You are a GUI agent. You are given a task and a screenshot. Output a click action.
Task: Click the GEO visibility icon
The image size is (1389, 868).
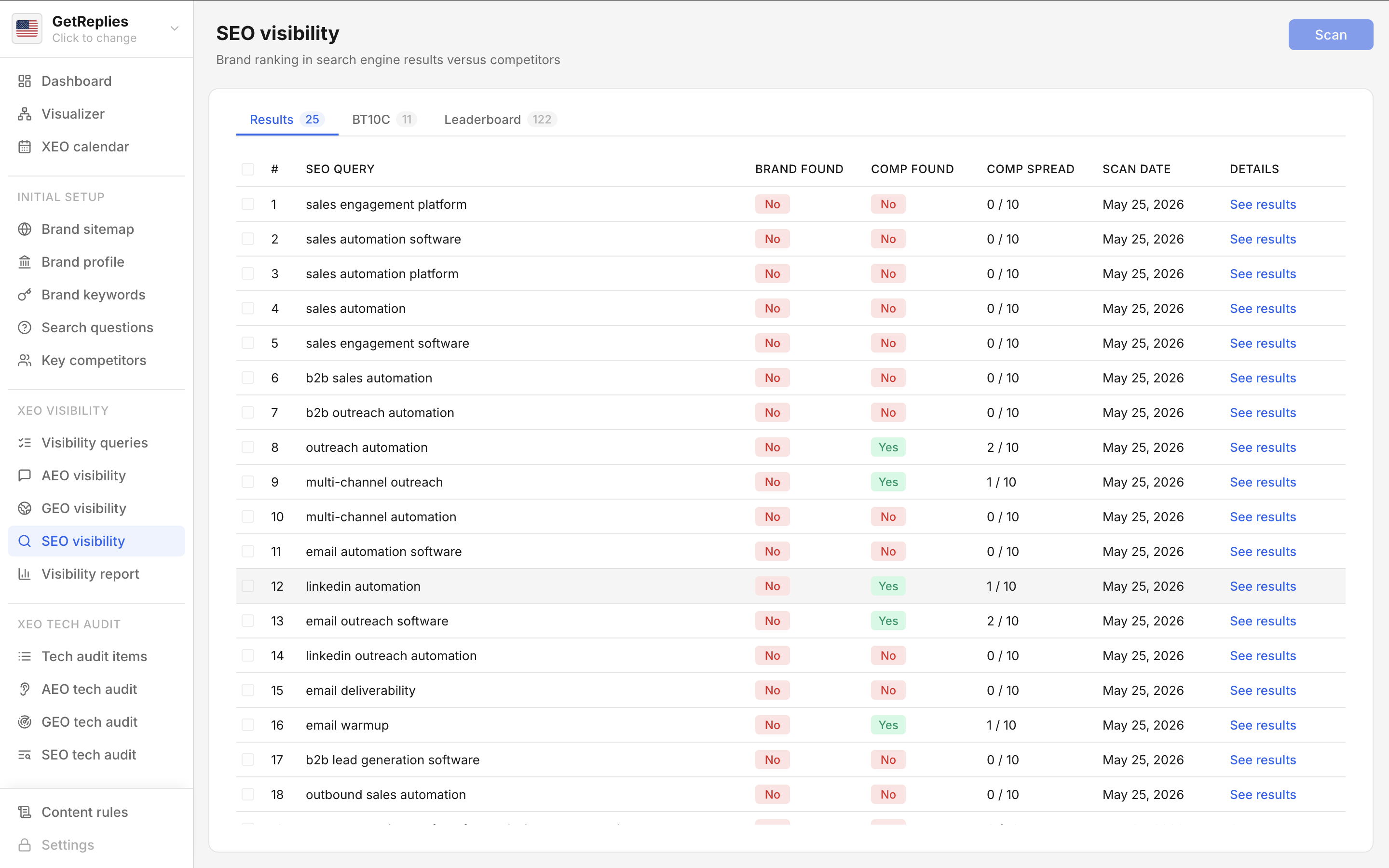(x=25, y=508)
